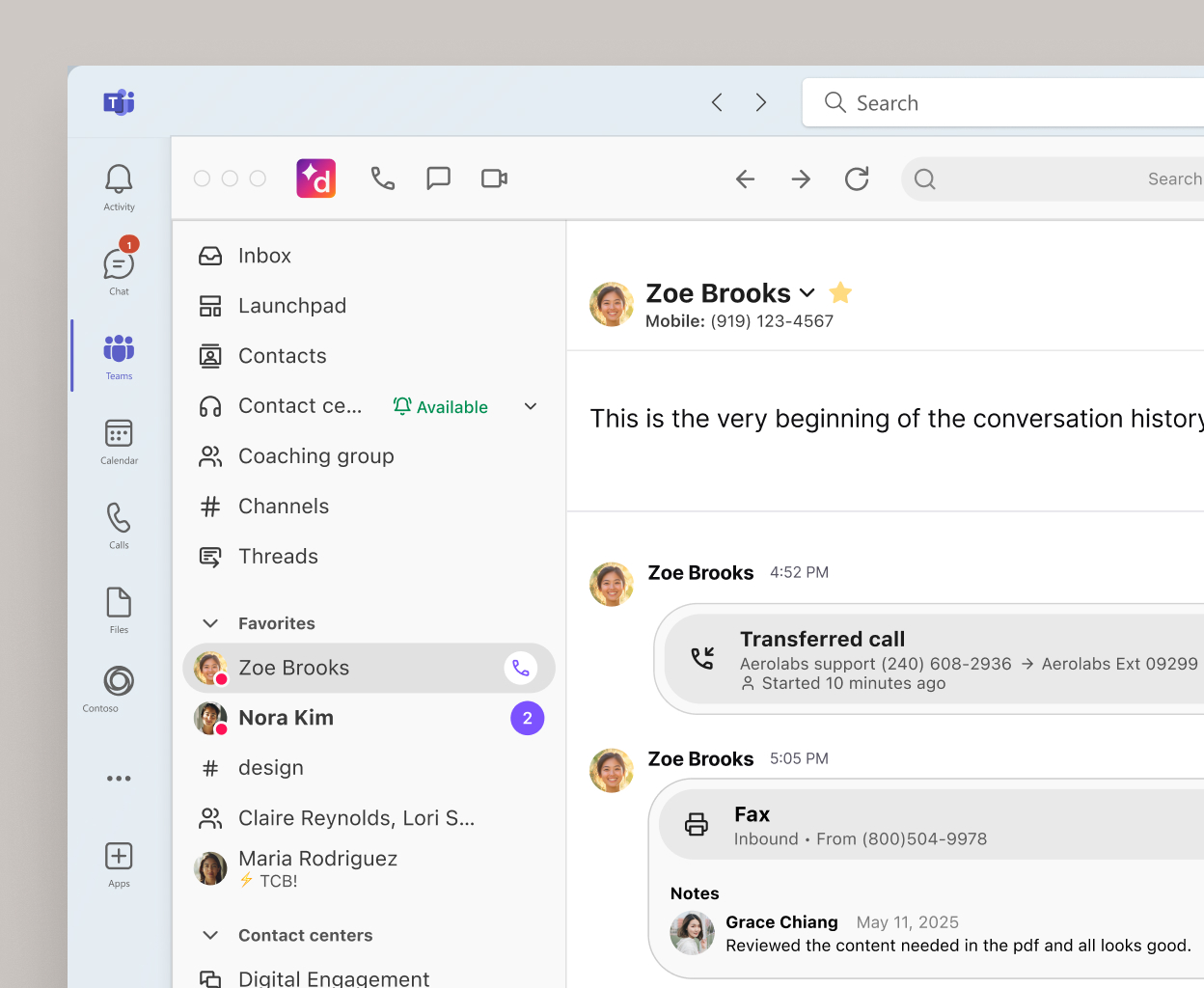
Task: Open the Available status dropdown
Action: [x=531, y=406]
